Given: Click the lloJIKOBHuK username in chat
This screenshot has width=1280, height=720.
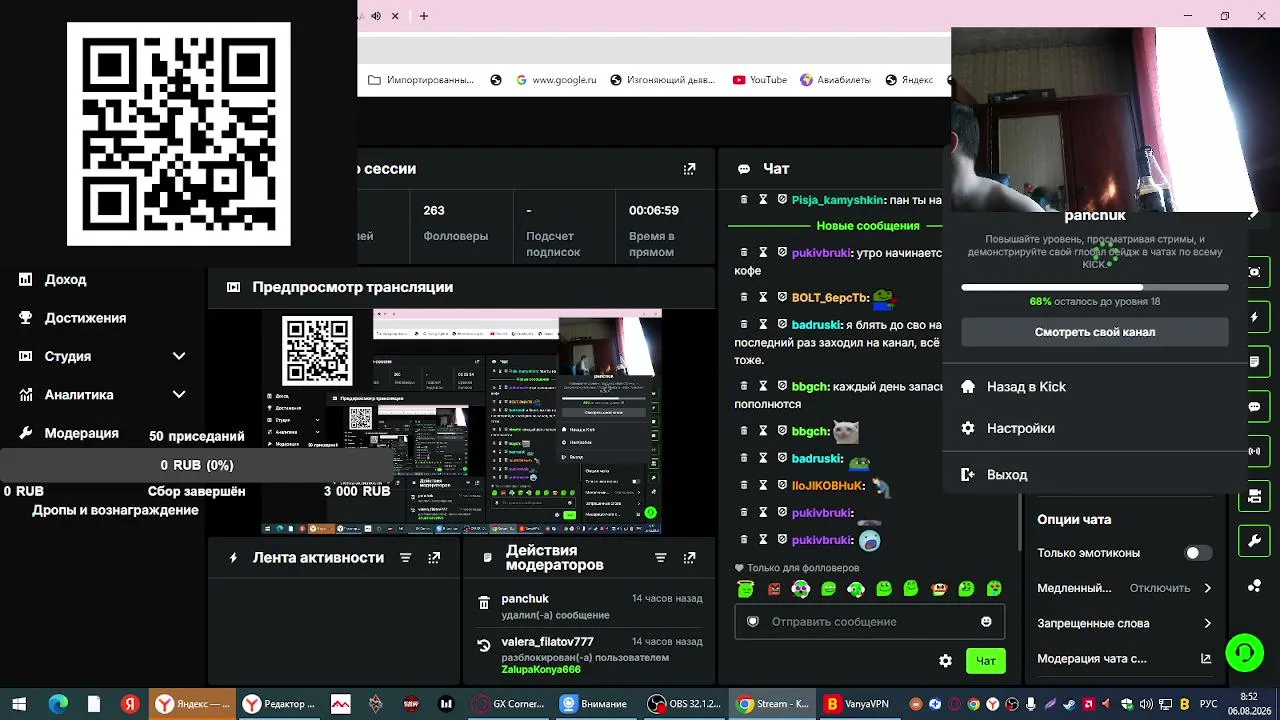Looking at the screenshot, I should pyautogui.click(x=827, y=486).
